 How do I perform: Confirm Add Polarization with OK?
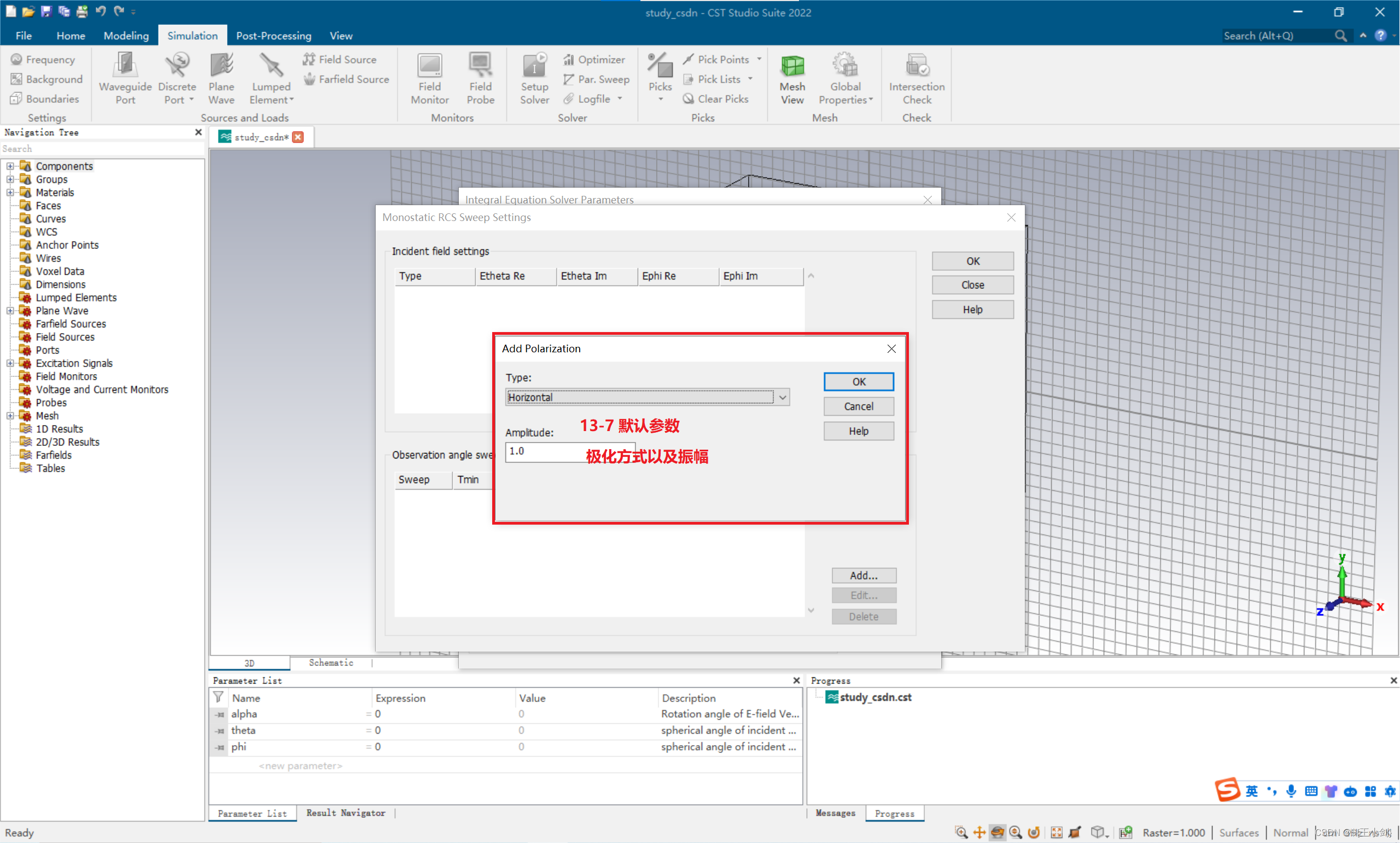(859, 382)
